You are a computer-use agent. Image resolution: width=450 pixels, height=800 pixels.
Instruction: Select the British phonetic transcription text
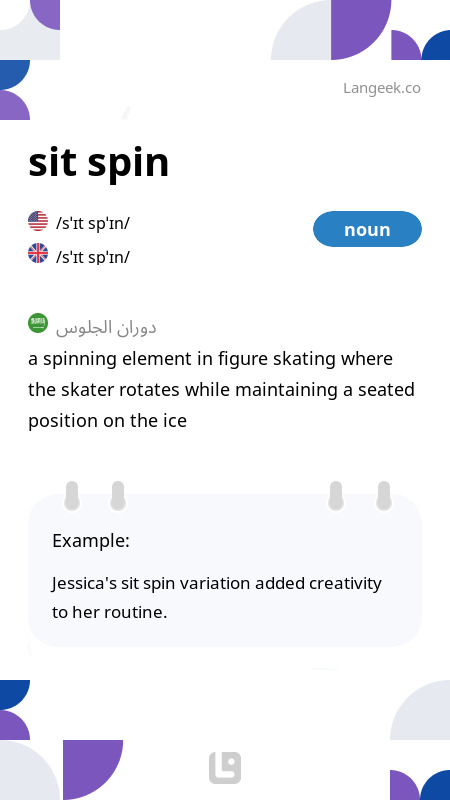[93, 257]
